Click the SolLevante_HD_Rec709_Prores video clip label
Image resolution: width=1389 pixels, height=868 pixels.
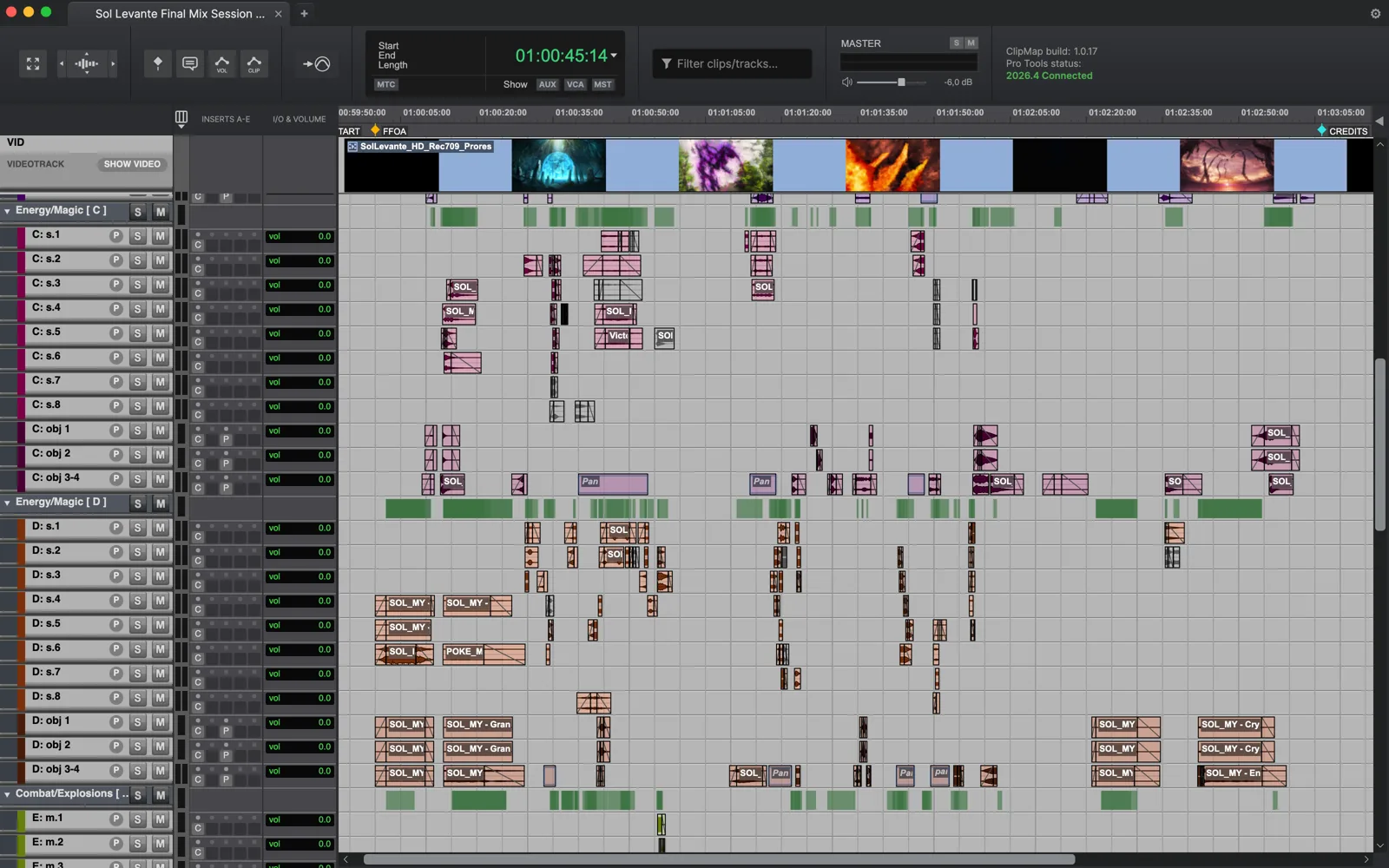point(420,147)
